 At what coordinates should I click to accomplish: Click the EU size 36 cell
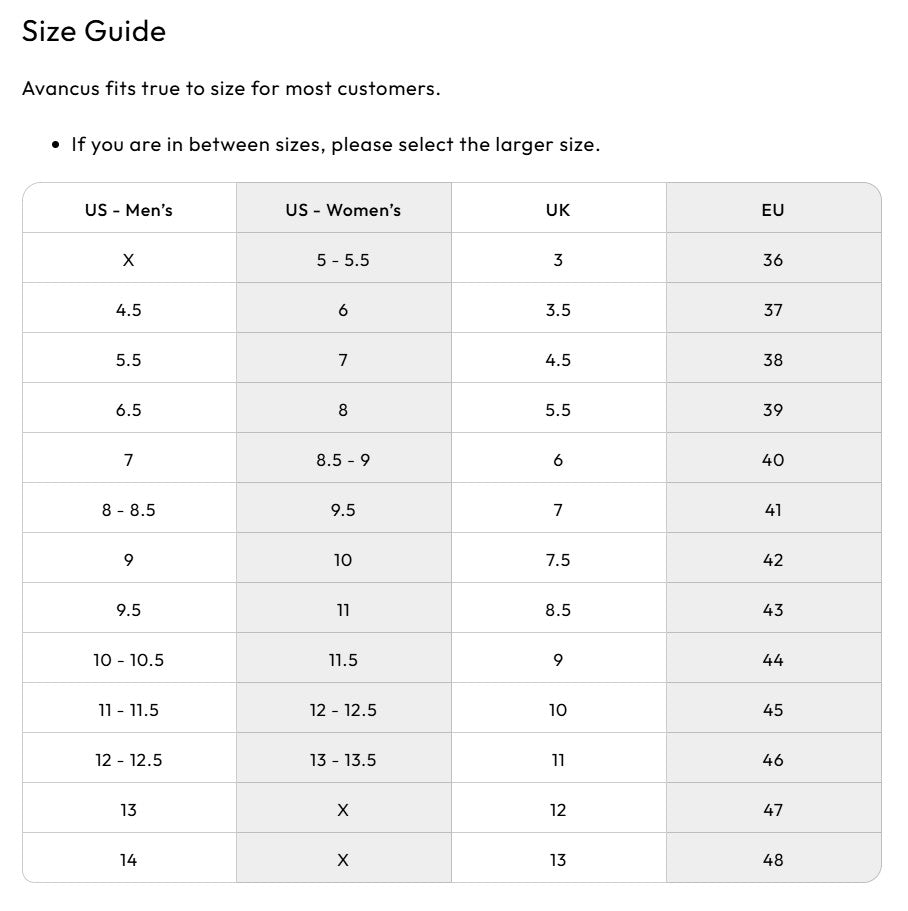(x=773, y=260)
